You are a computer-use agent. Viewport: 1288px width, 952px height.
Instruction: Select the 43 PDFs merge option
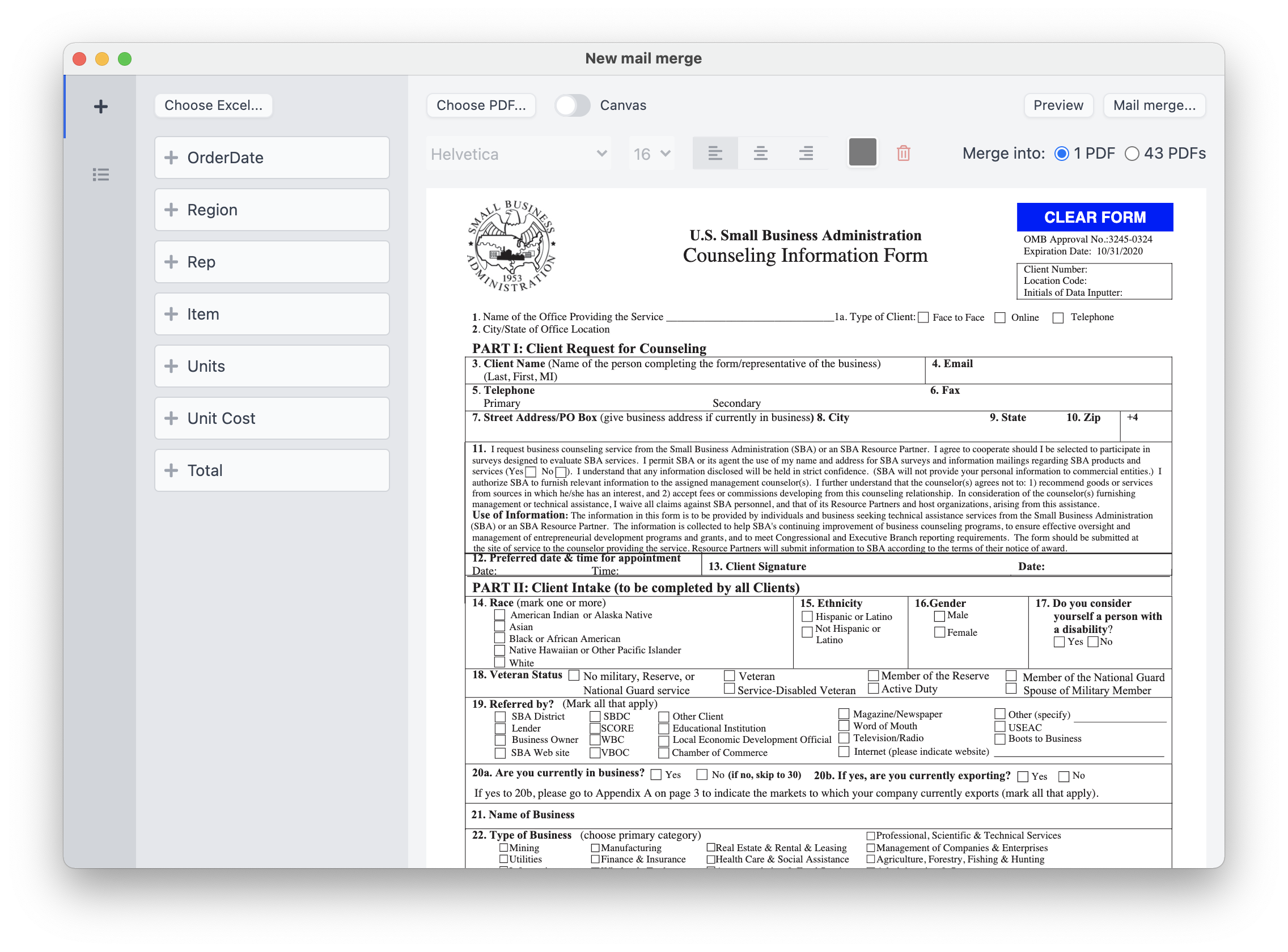[1132, 154]
